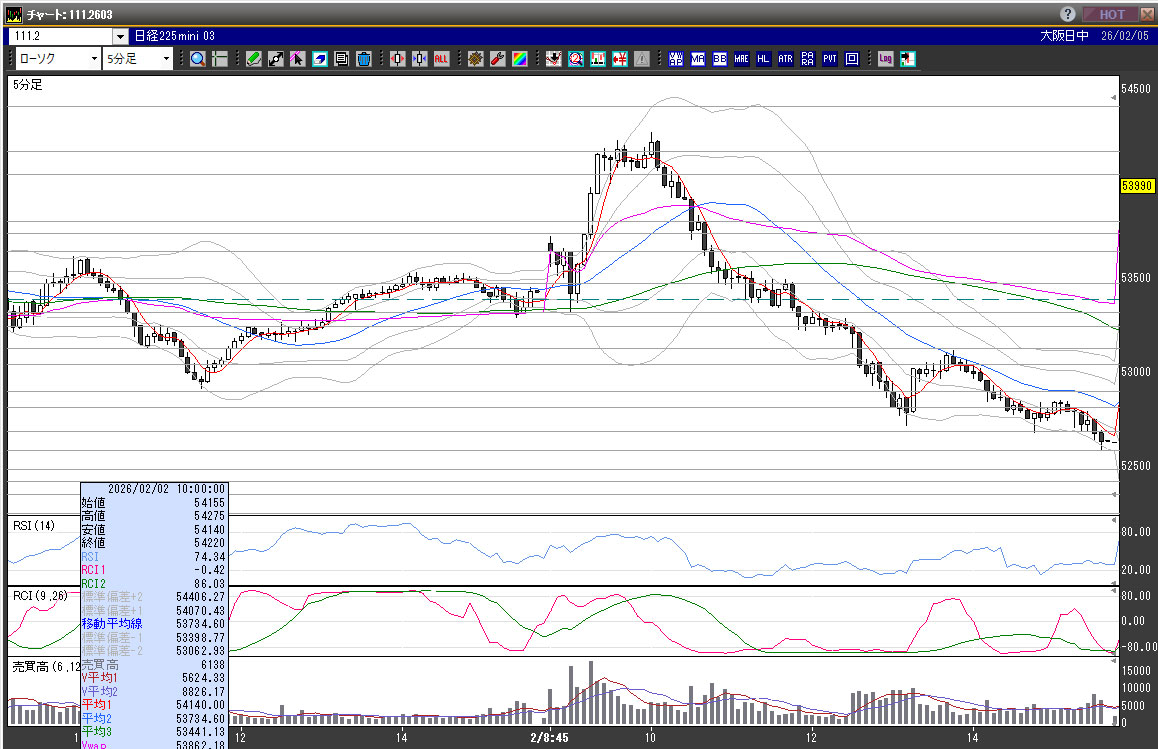Select the pencil drawing tool icon
This screenshot has height=749, width=1158.
click(x=254, y=59)
